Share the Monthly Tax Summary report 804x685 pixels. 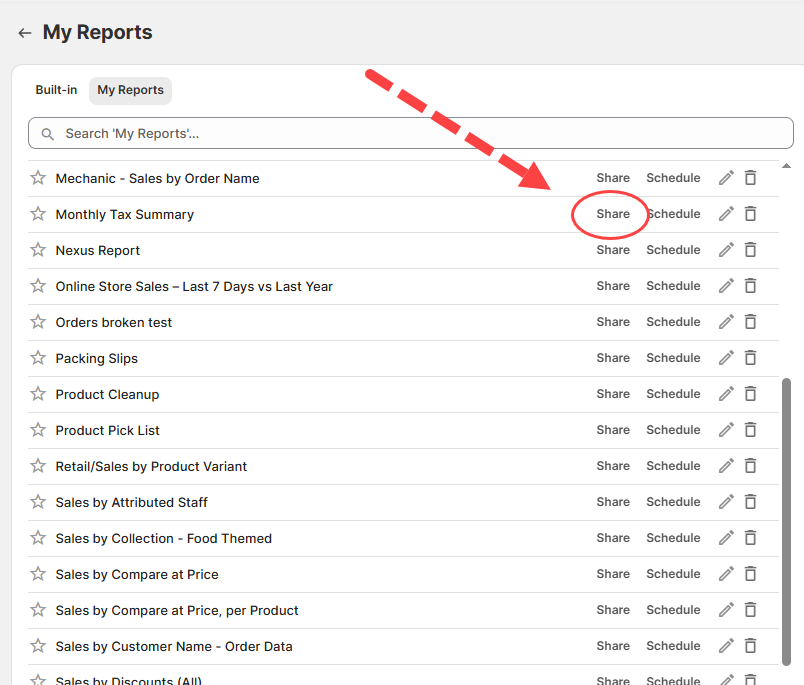pyautogui.click(x=613, y=214)
